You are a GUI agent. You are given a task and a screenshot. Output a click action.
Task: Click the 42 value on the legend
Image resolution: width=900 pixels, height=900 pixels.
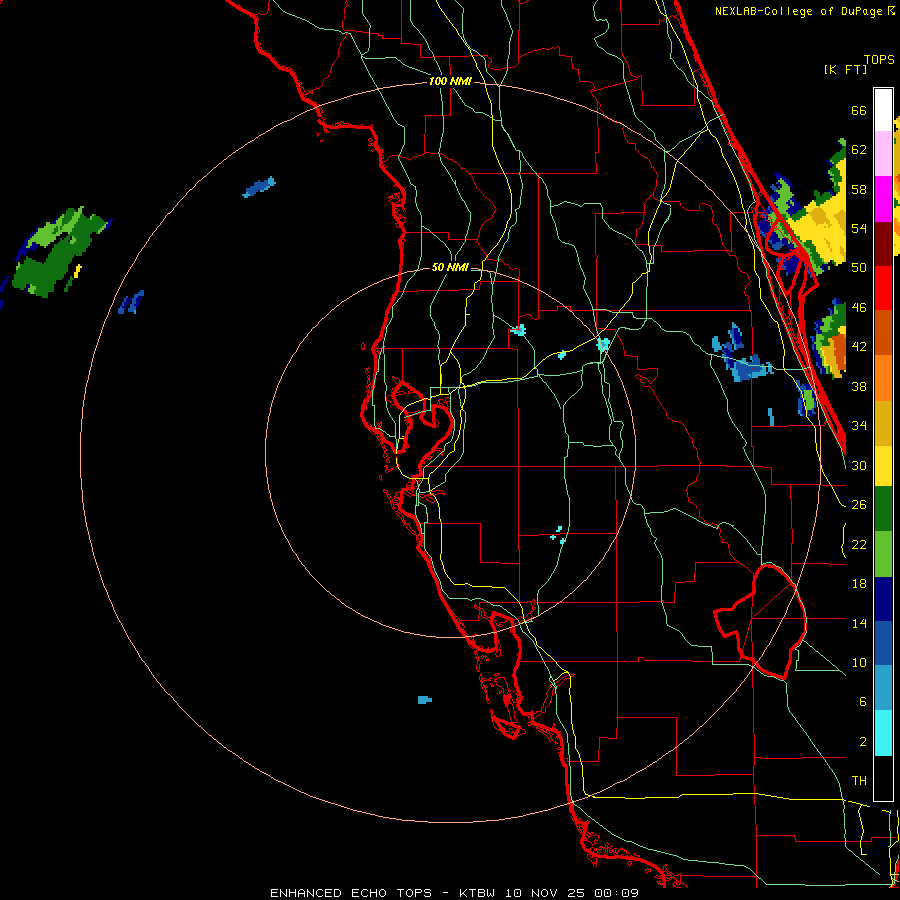click(859, 347)
